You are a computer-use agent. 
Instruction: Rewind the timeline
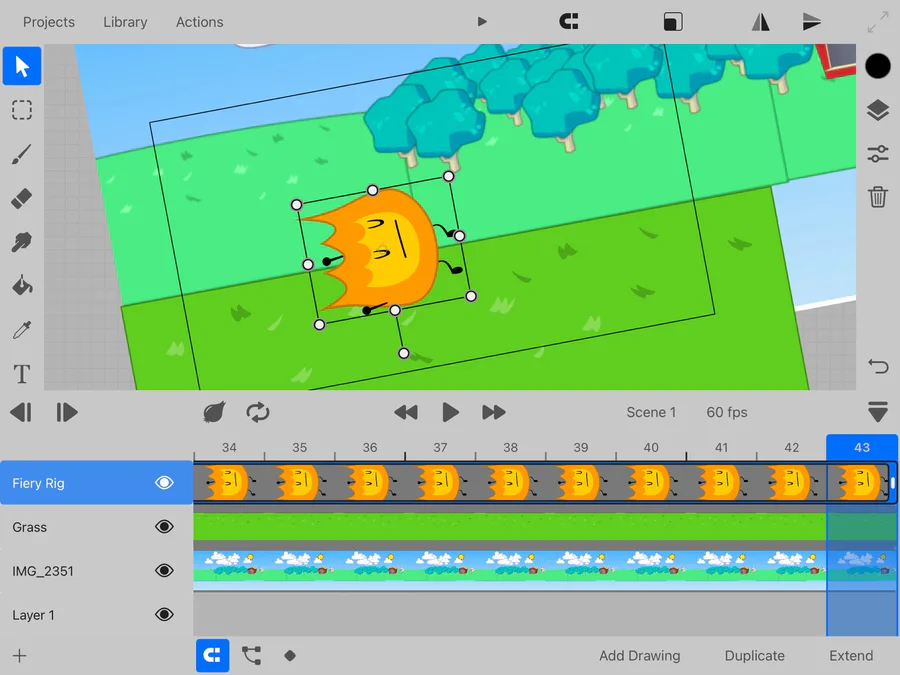pyautogui.click(x=406, y=412)
